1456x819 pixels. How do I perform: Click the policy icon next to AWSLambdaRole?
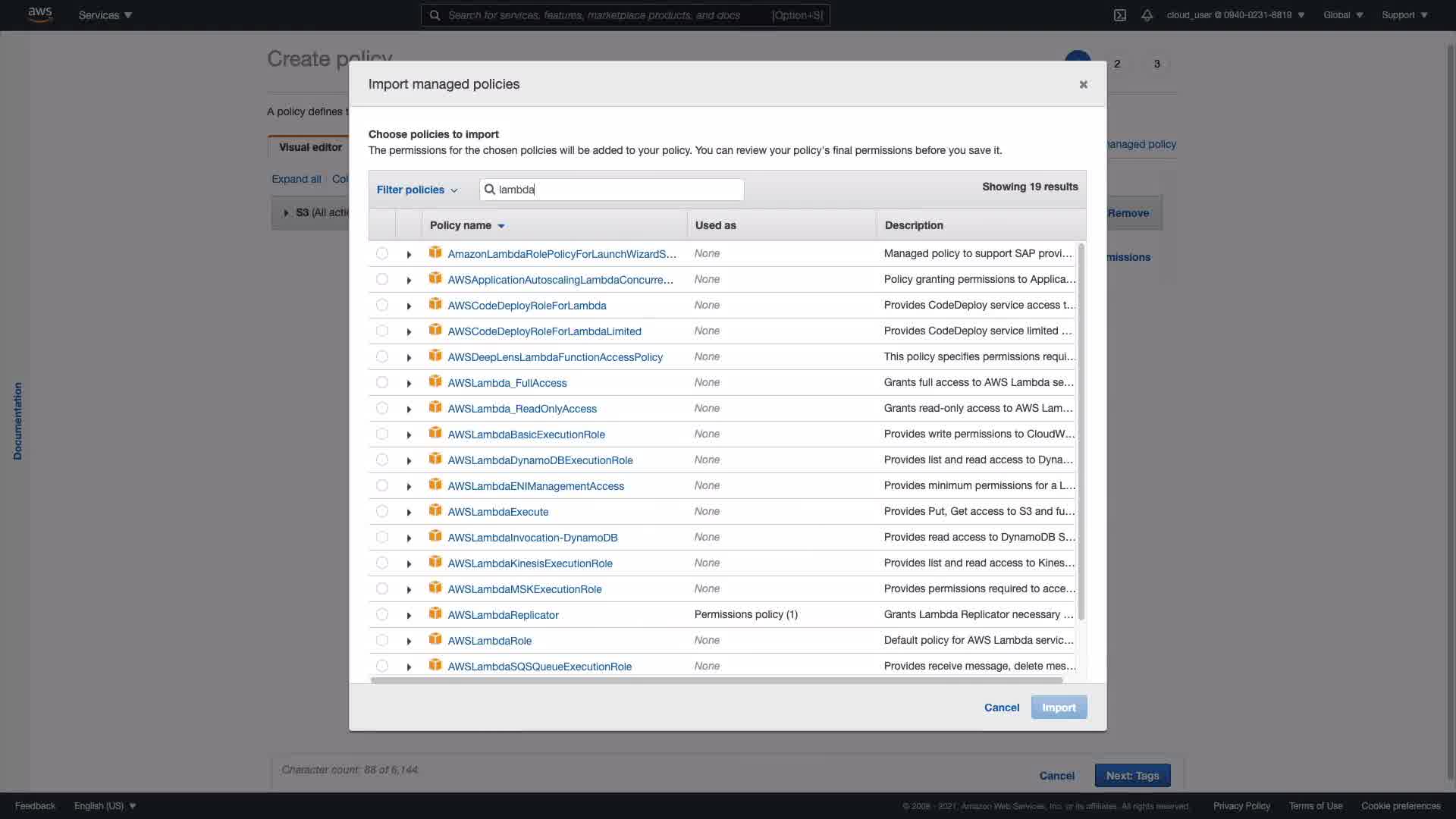tap(435, 639)
